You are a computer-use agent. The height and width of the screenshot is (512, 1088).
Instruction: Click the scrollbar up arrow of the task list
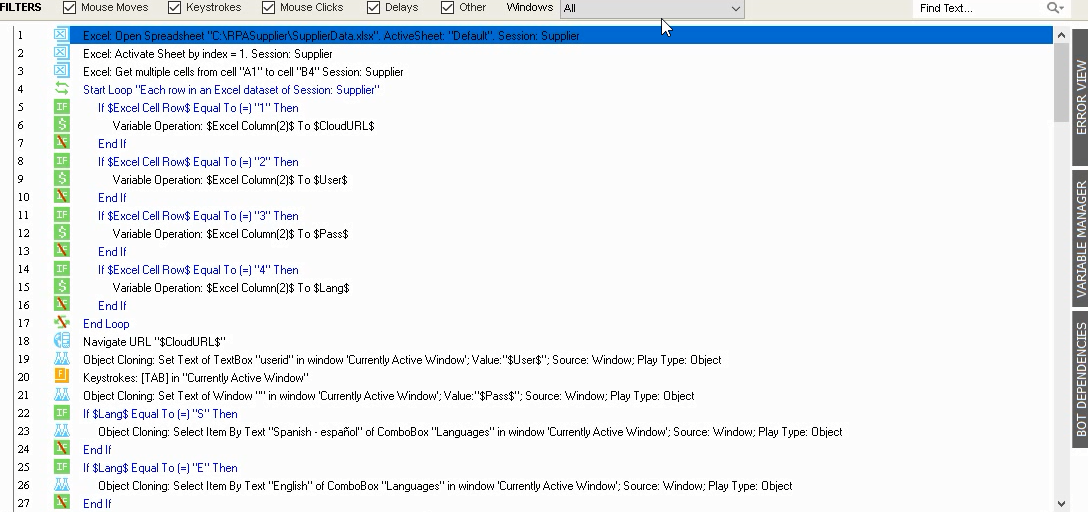pos(1061,35)
